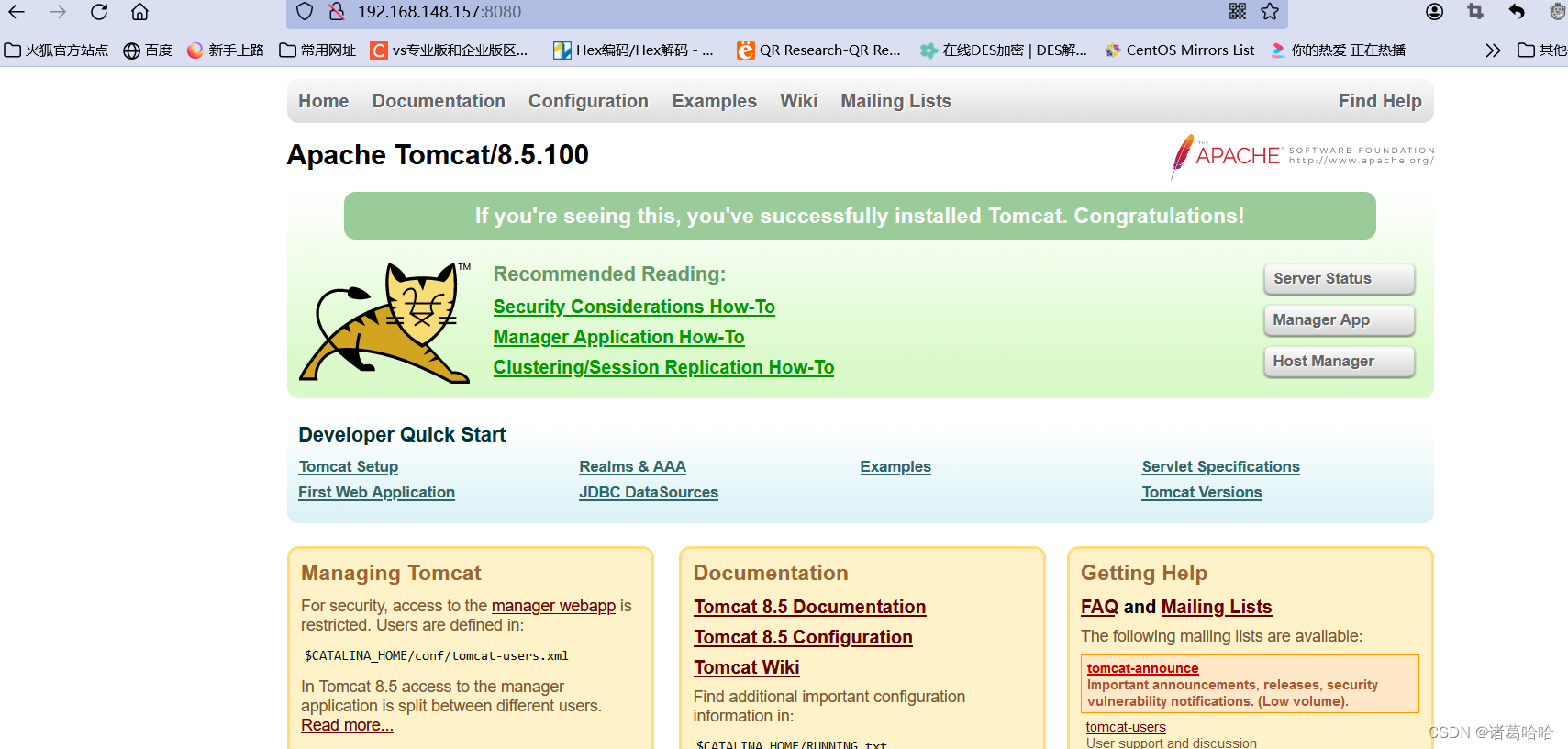Open the vs专业版和企业版 bookmark
Viewport: 1568px width, 749px height.
(450, 50)
